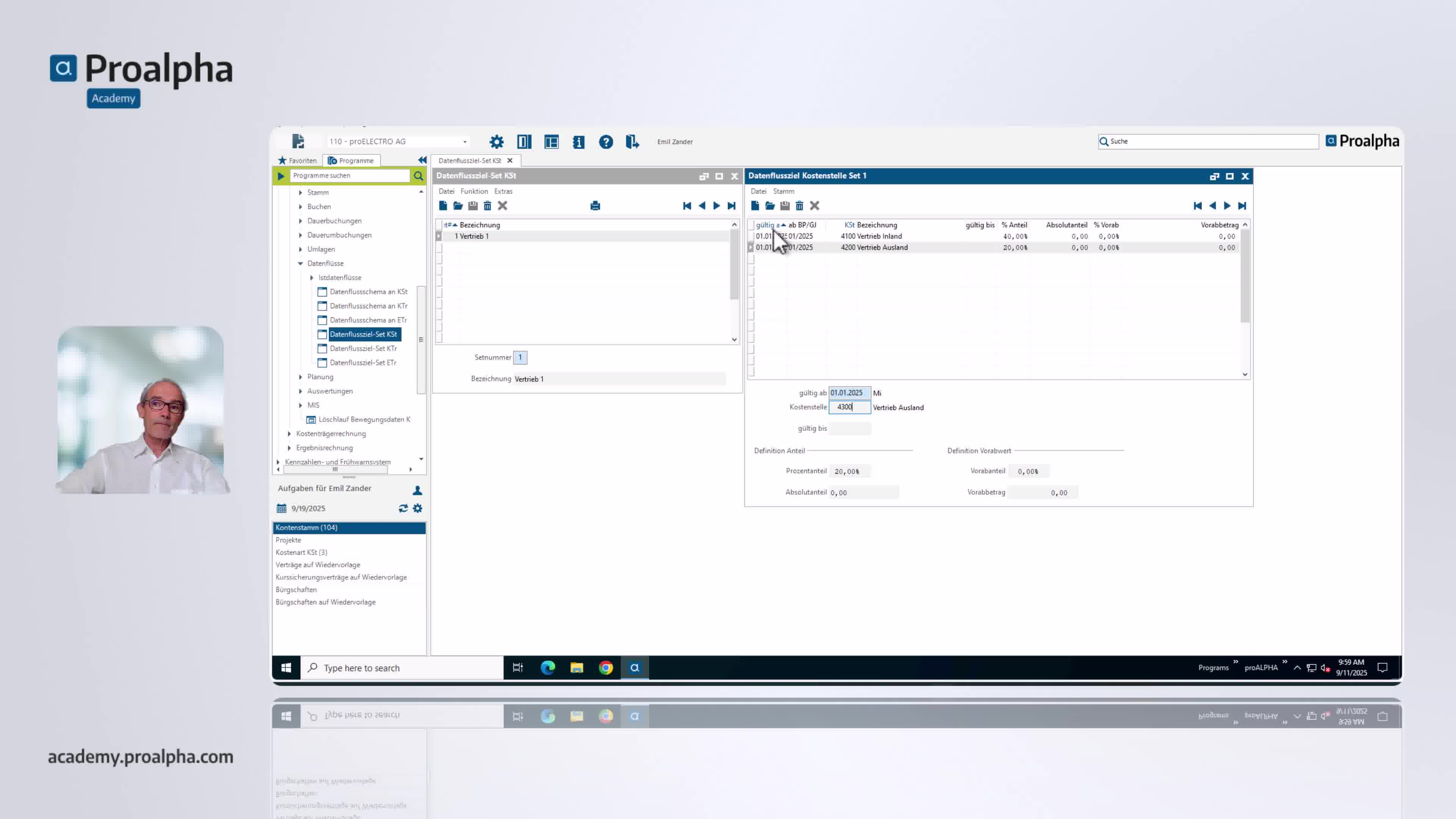The width and height of the screenshot is (1456, 819).
Task: Collapse the navigation sidebar with double arrow
Action: coord(422,160)
